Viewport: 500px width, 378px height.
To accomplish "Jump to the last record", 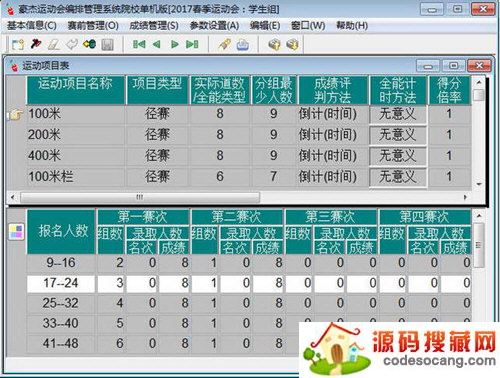I will pos(192,44).
